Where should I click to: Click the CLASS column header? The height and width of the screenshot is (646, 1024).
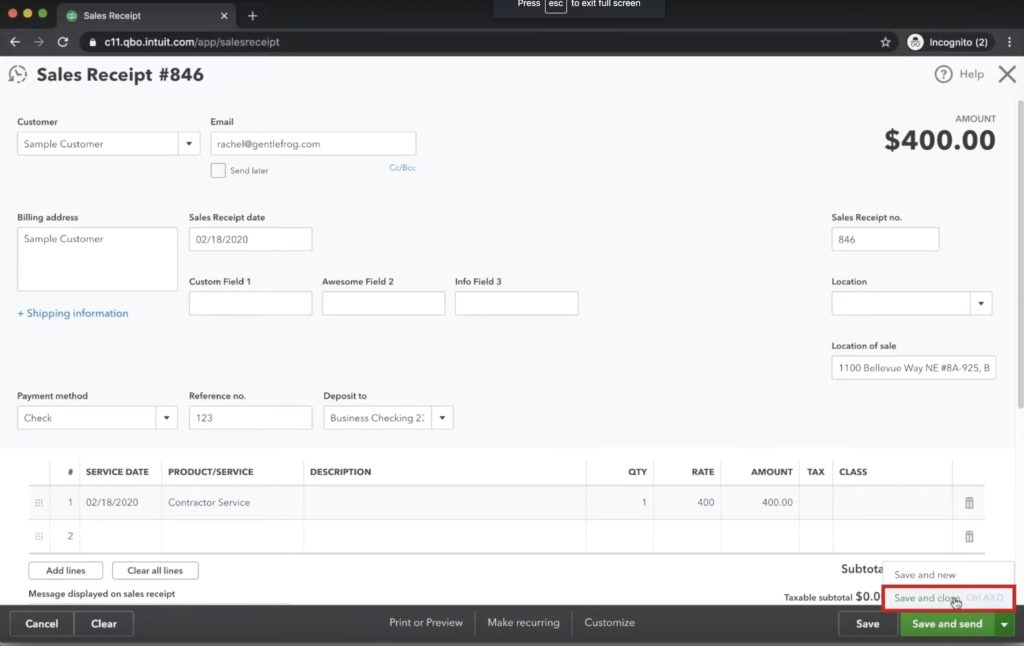[853, 472]
